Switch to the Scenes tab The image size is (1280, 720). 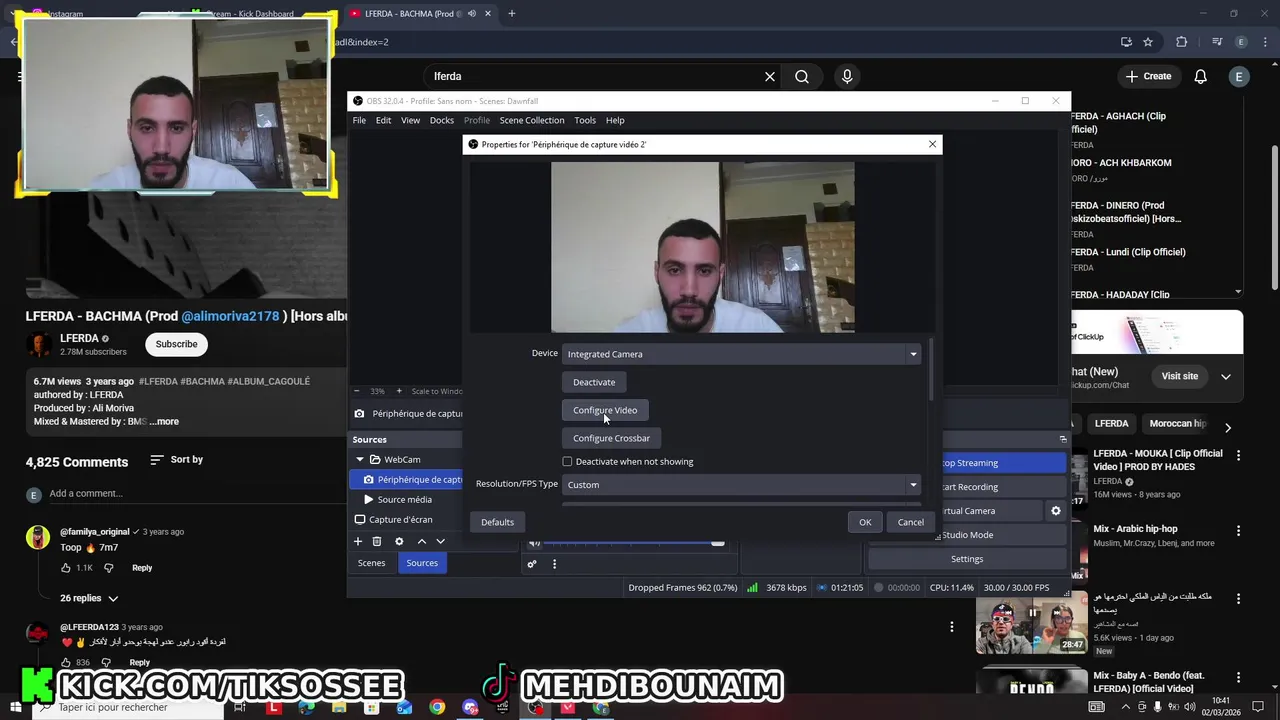[371, 563]
